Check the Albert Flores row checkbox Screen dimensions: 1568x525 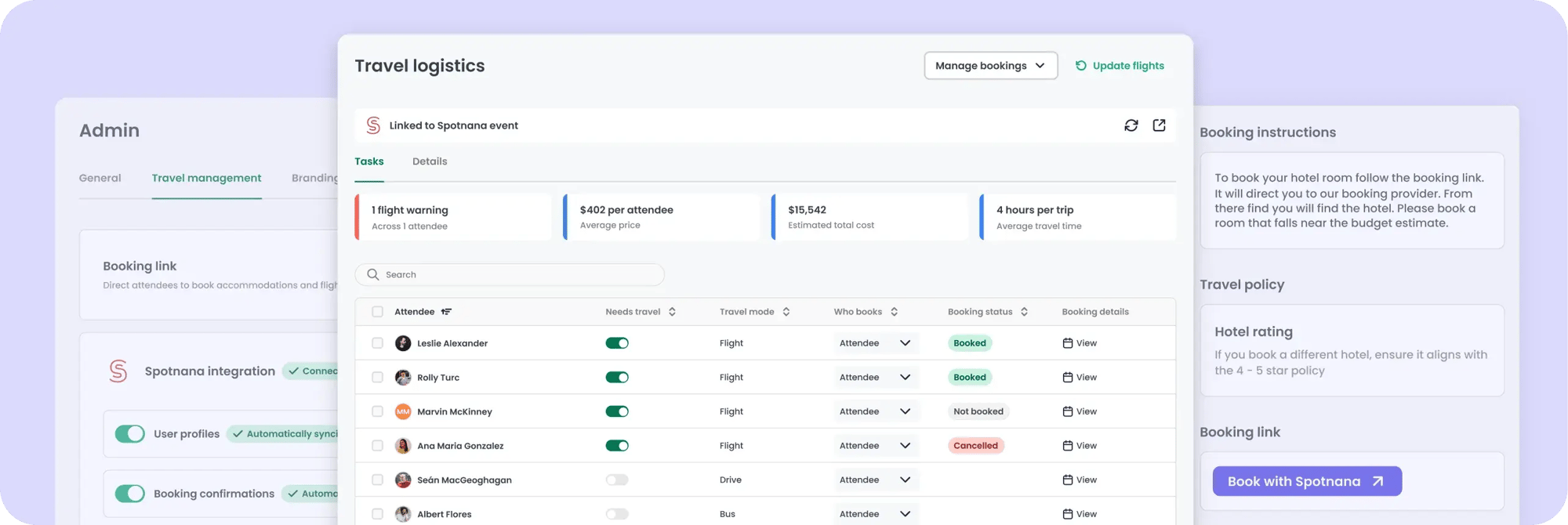click(x=377, y=514)
